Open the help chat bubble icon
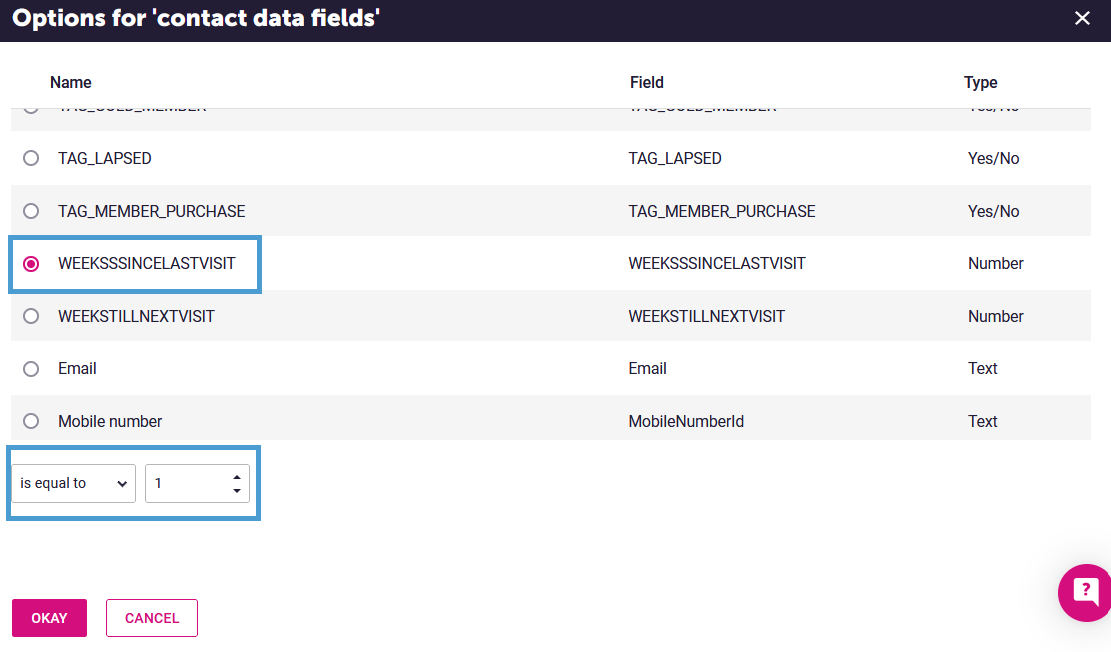This screenshot has width=1111, height=652. 1087,591
